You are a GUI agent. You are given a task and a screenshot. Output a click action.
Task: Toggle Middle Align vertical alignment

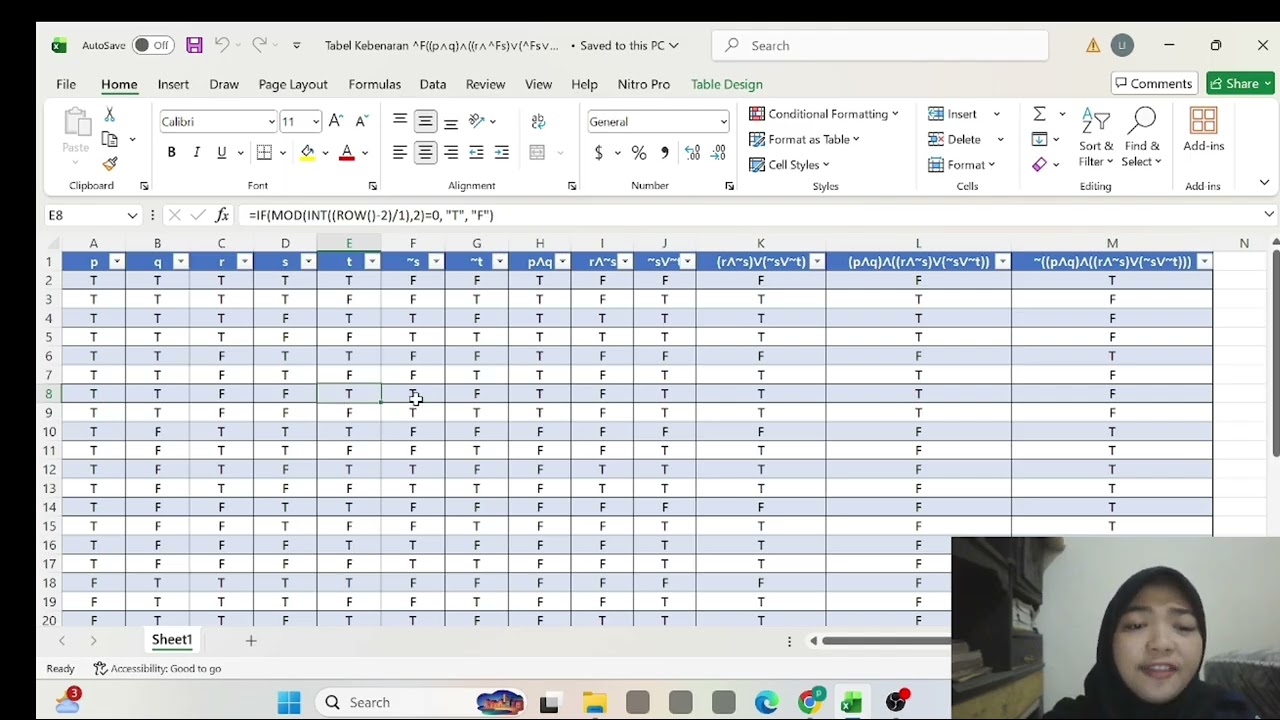point(425,121)
